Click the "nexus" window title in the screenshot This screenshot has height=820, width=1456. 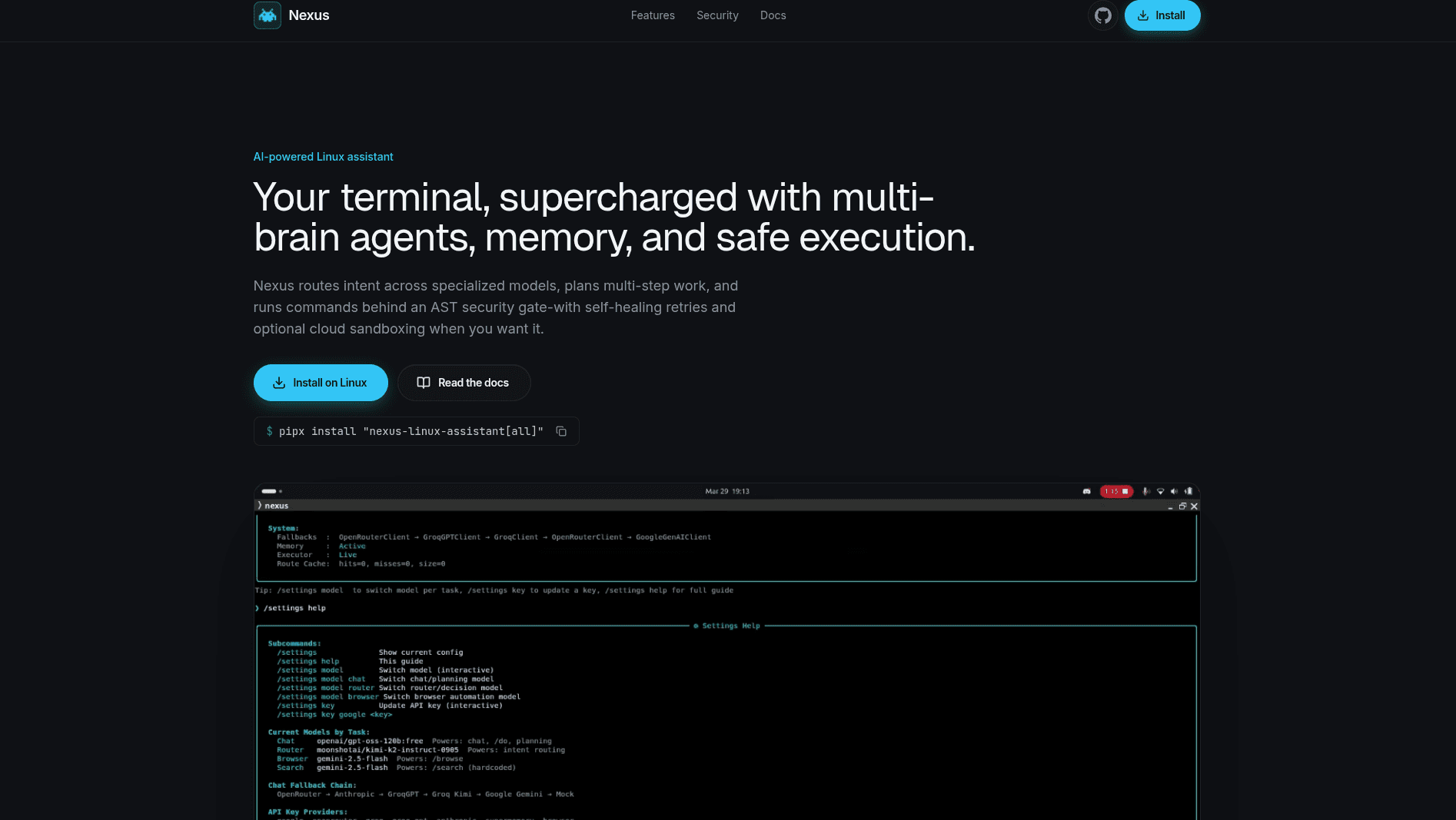click(x=277, y=506)
